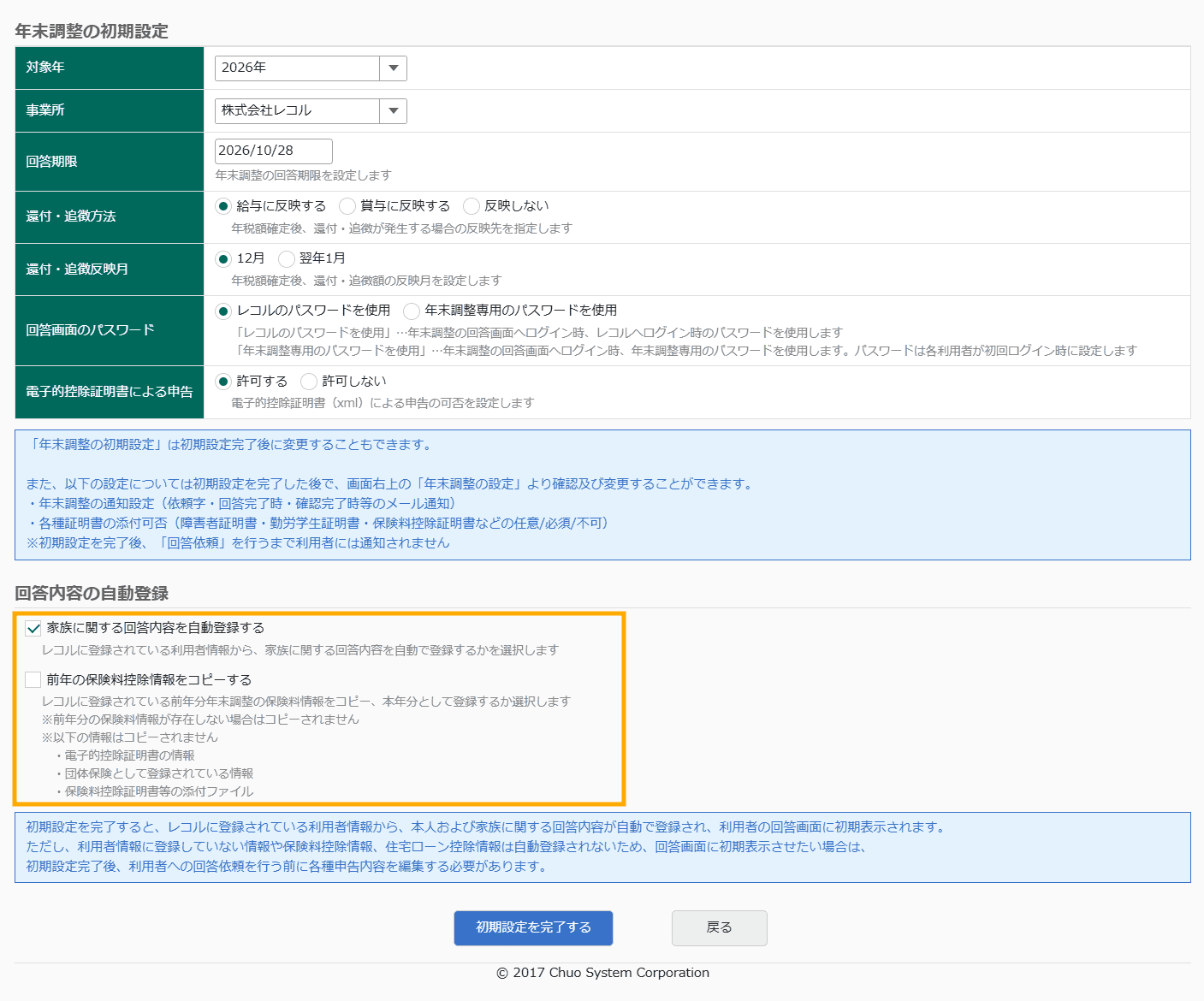1204x1001 pixels.
Task: Click the line ・年末調整の通知設定 in blue notice
Action: (x=245, y=504)
